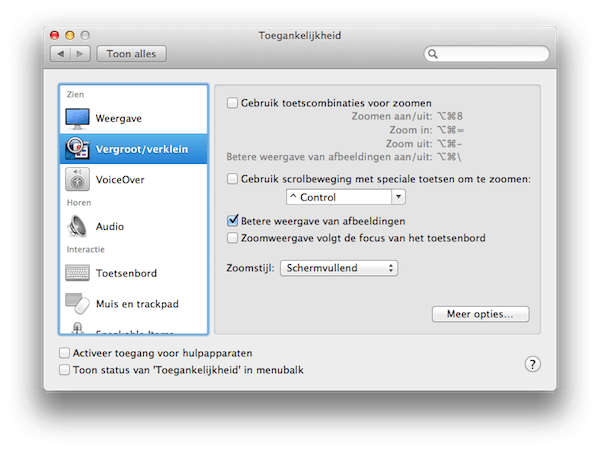Close the Toegankelijkheid window
This screenshot has width=600, height=451.
point(55,35)
